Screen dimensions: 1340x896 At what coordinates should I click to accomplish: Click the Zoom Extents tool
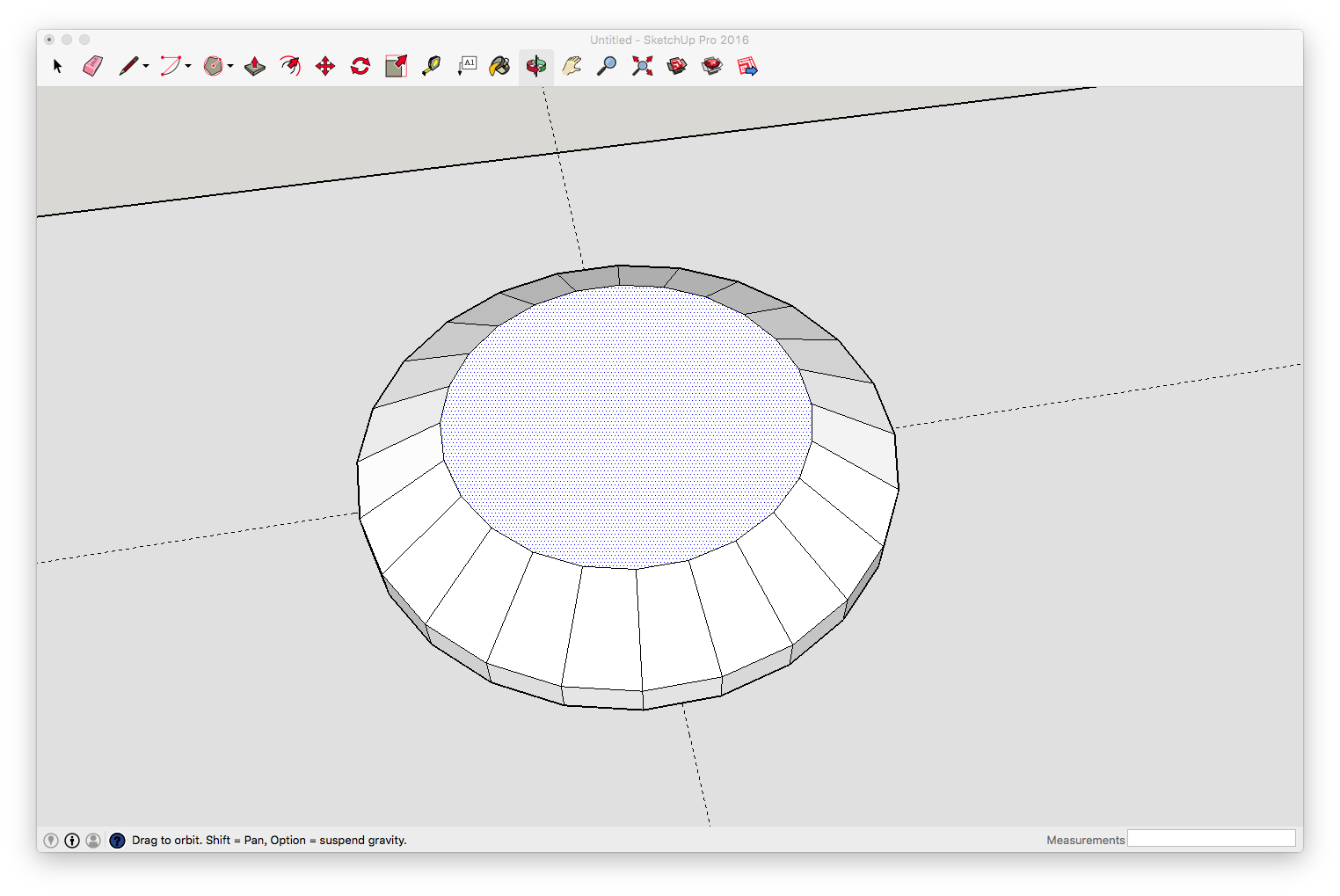642,66
